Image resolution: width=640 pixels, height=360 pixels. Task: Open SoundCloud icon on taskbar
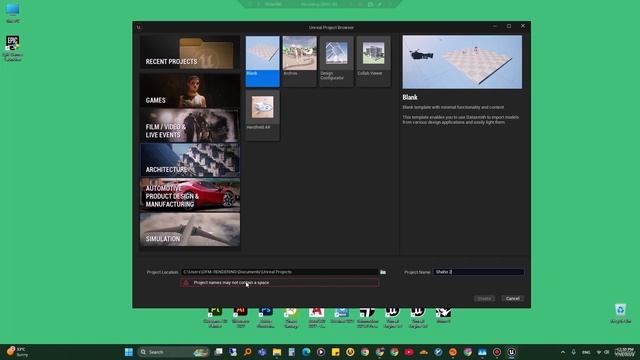coord(424,352)
